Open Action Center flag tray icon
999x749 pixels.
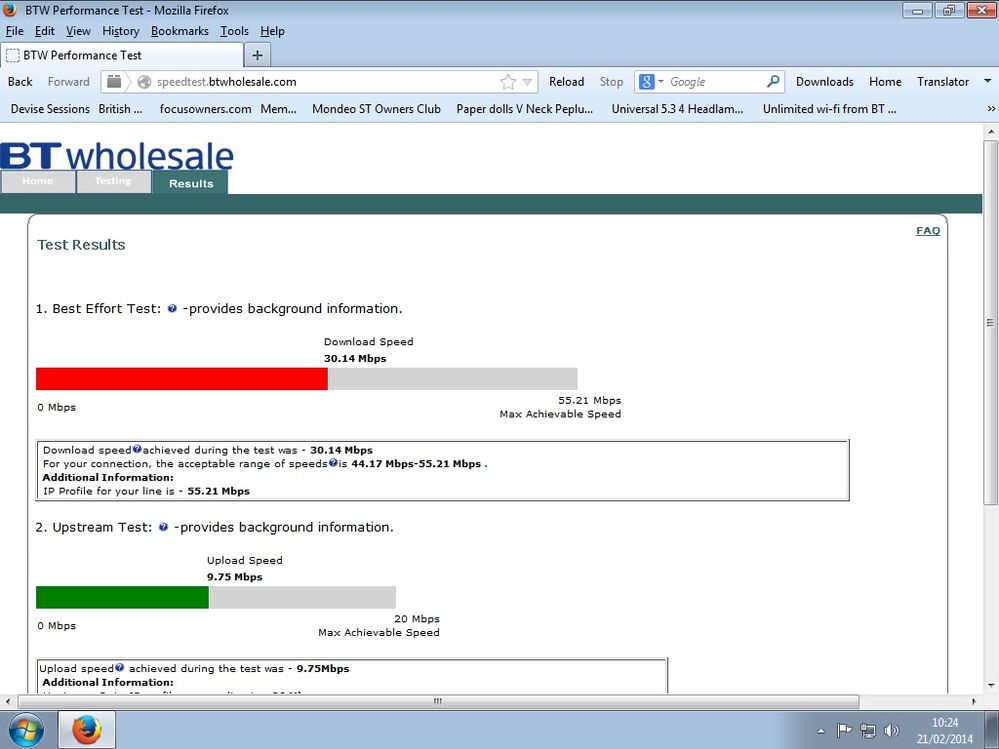pyautogui.click(x=844, y=730)
